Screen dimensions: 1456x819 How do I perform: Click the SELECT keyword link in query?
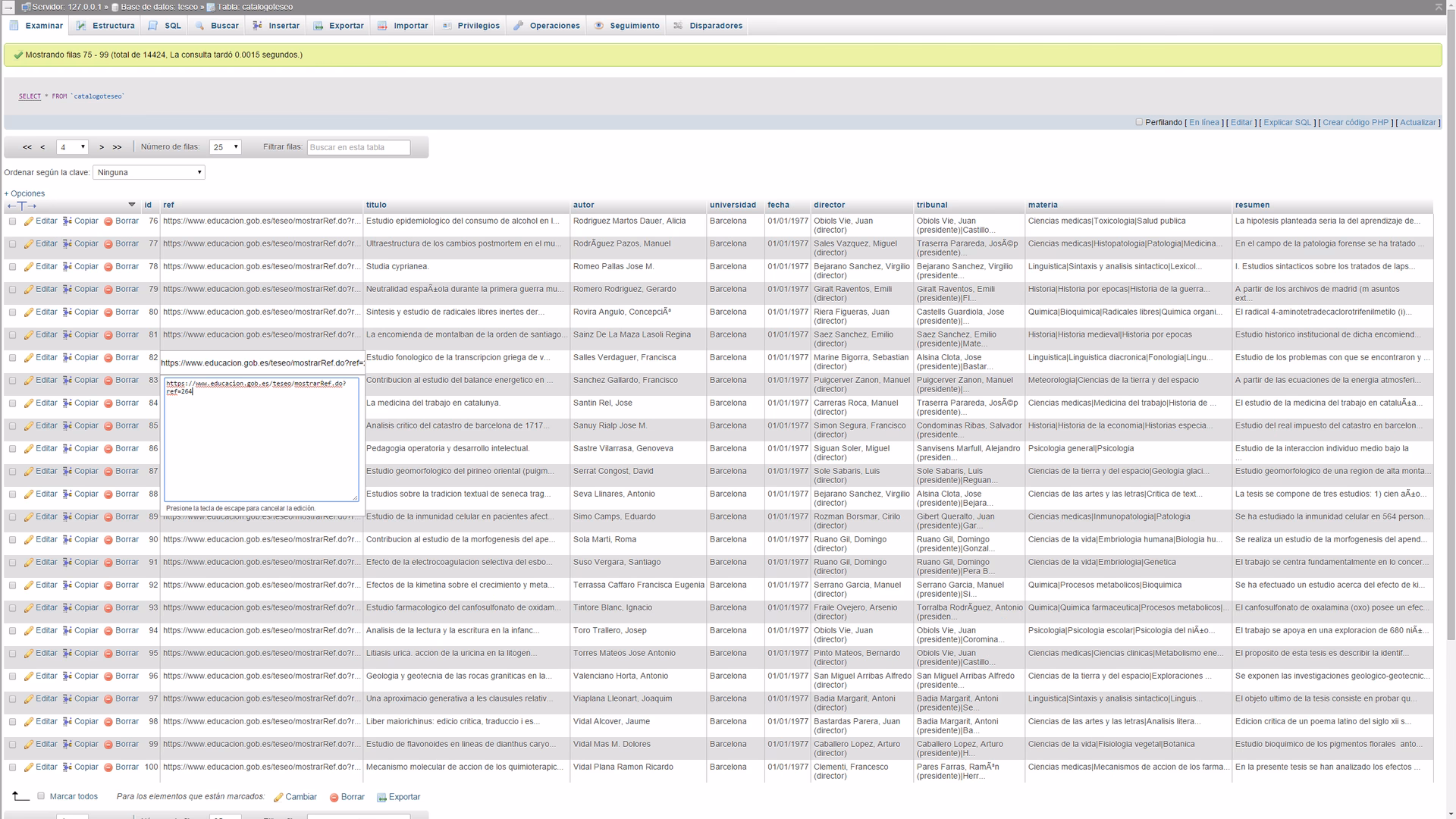click(x=30, y=96)
